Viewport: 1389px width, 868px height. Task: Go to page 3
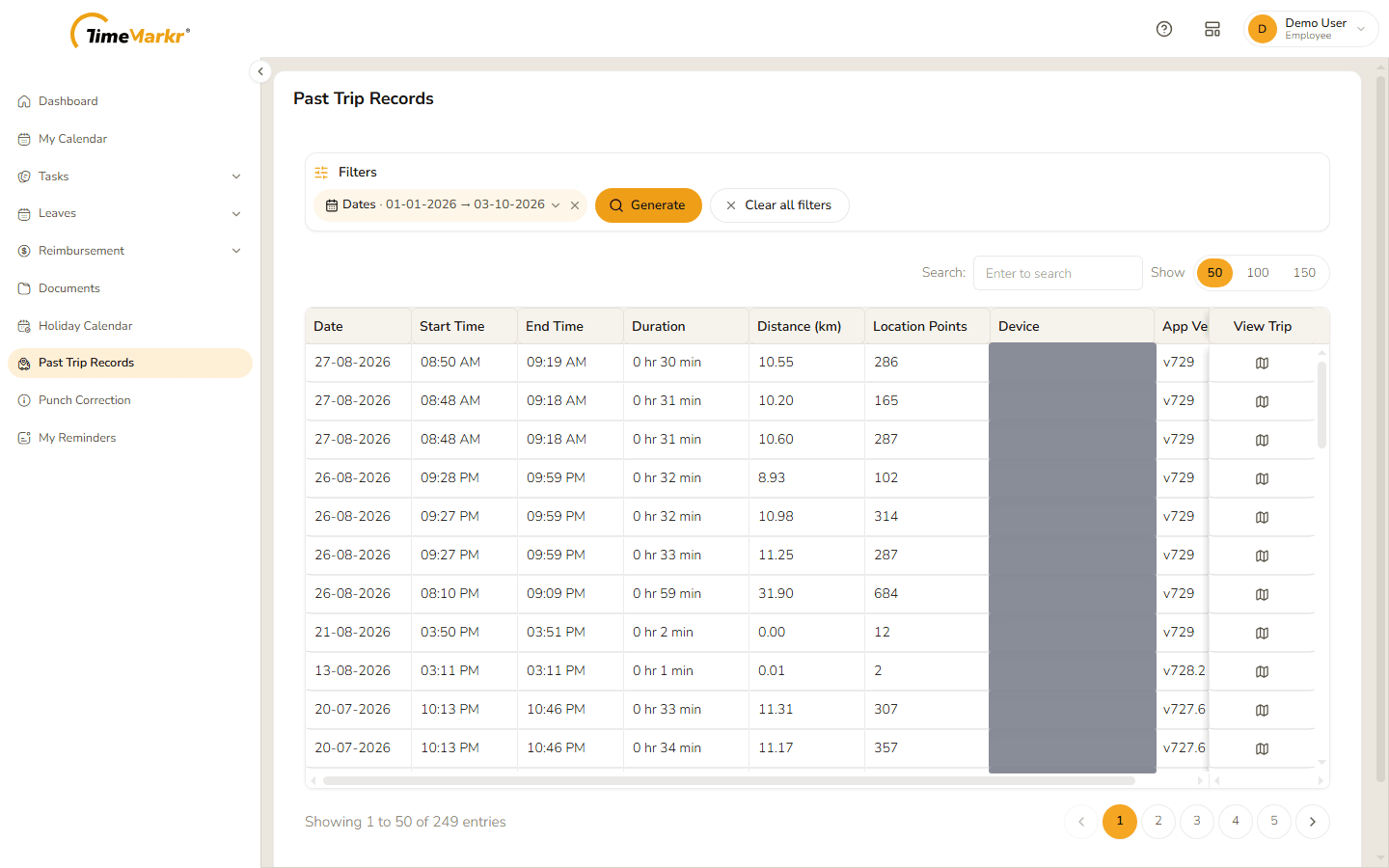coord(1197,822)
